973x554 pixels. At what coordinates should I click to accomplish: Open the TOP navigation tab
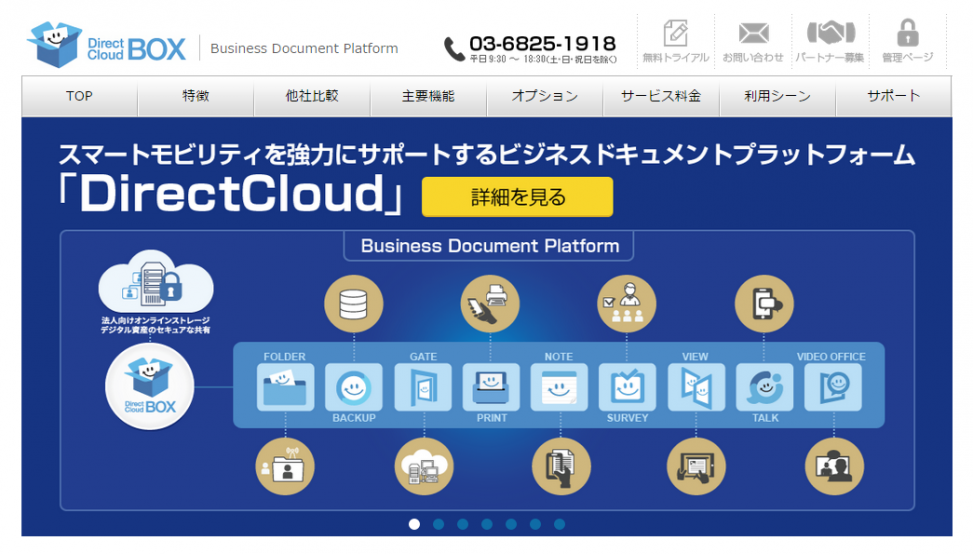point(79,96)
